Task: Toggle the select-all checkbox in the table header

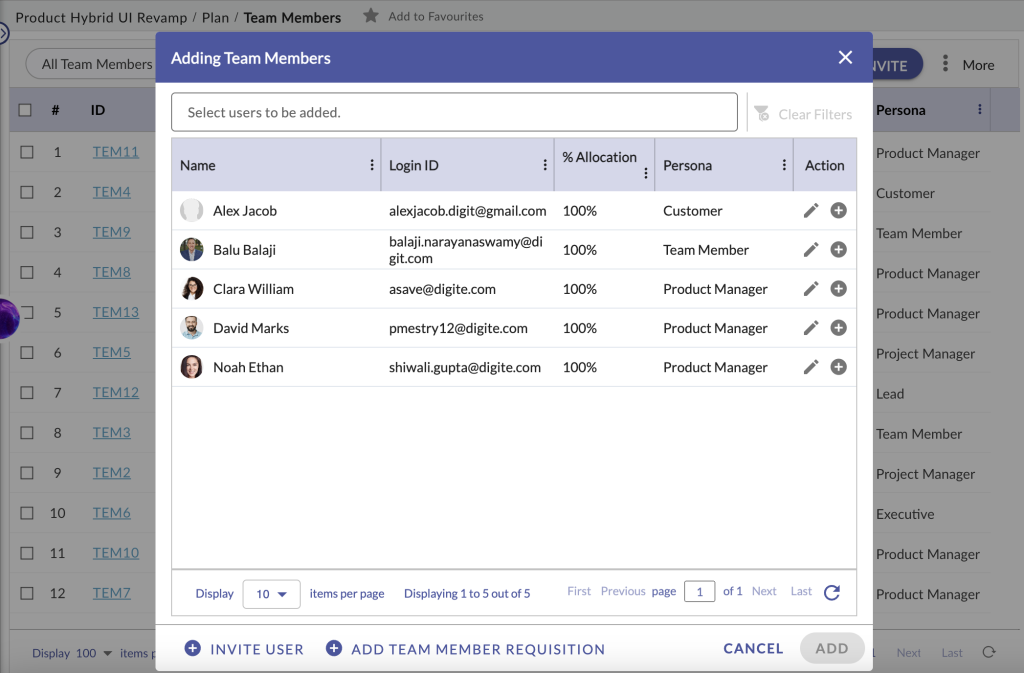Action: 25,109
